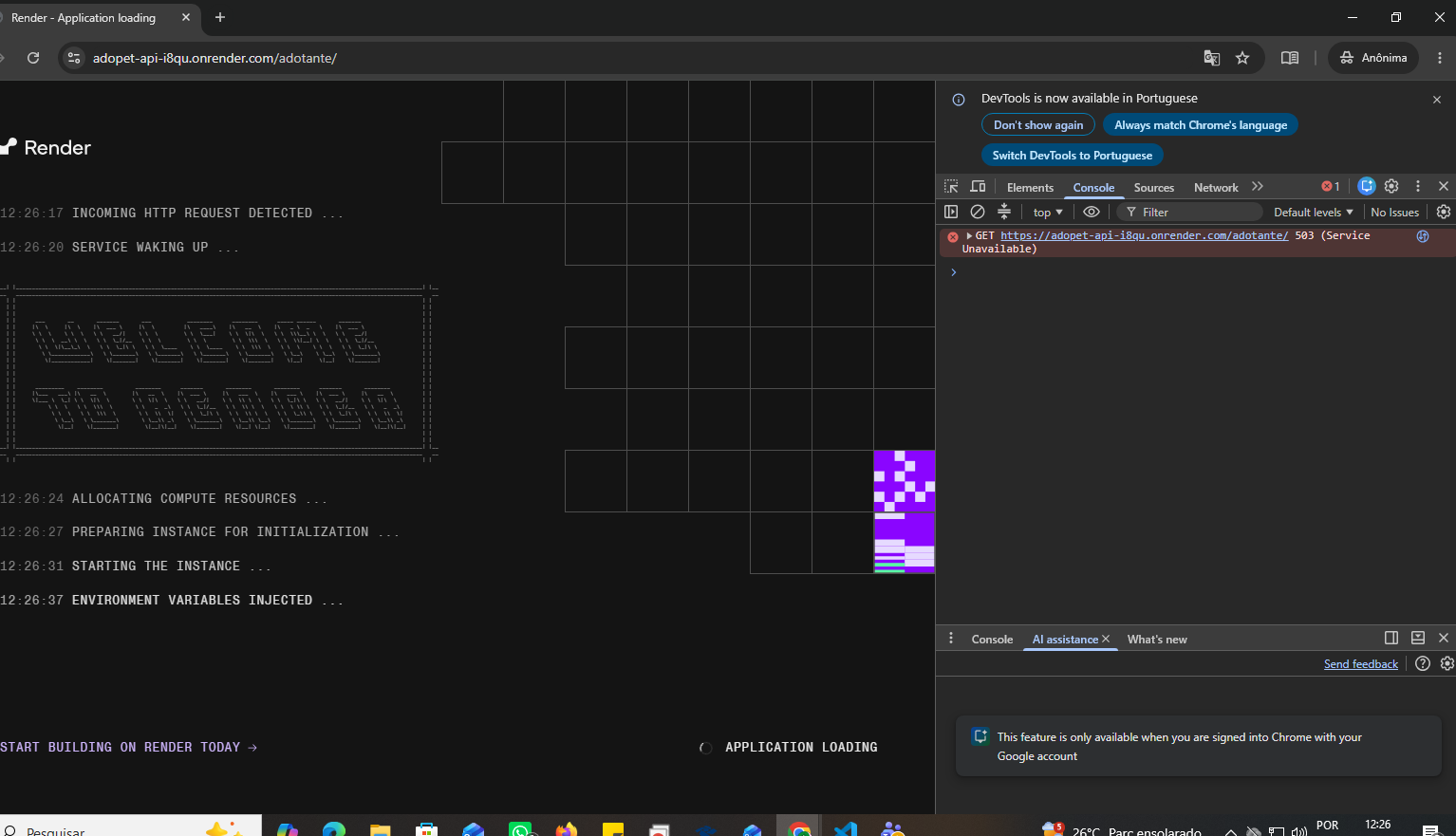Clear console with the ban icon
The width and height of the screenshot is (1456, 836).
[x=978, y=212]
